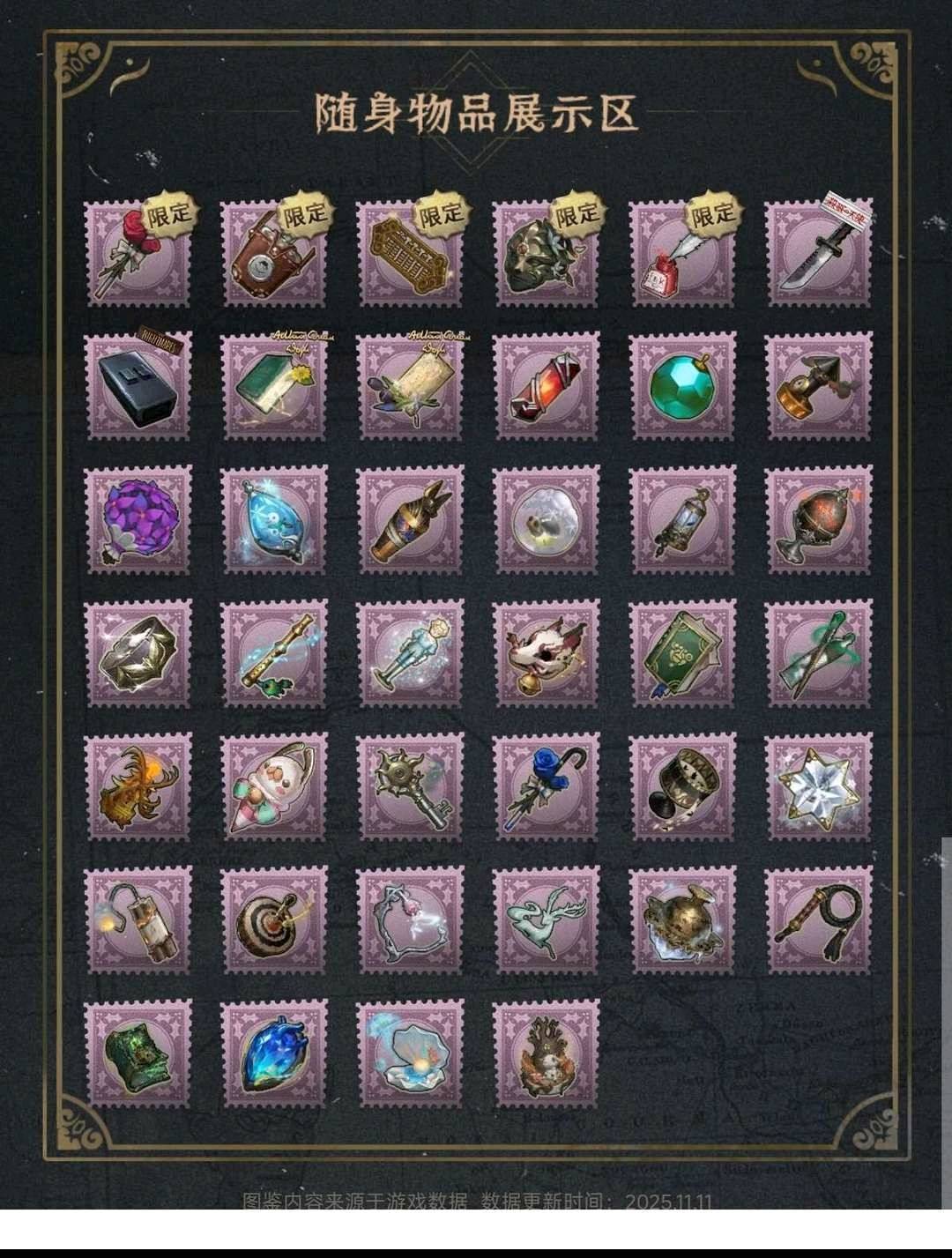Click the black gamepad console item
The image size is (952, 1258).
pyautogui.click(x=138, y=386)
